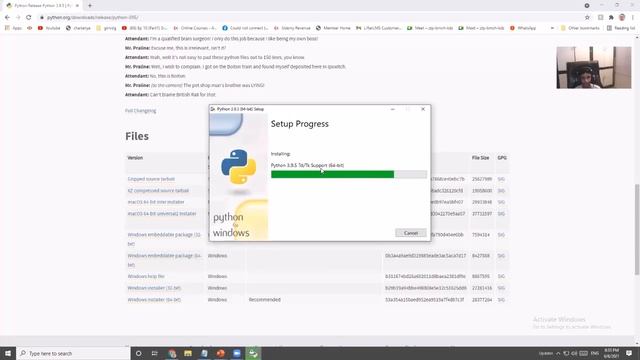Download the Windows help file
The width and height of the screenshot is (640, 360).
click(146, 276)
